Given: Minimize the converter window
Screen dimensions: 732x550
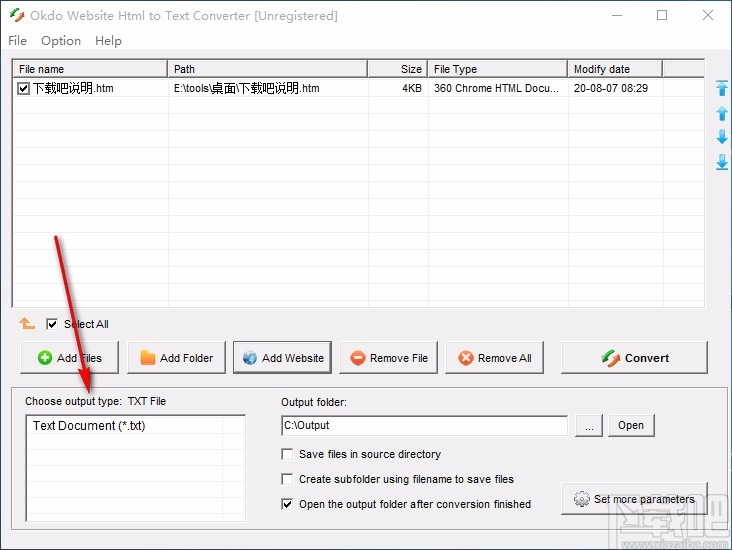Looking at the screenshot, I should click(617, 15).
